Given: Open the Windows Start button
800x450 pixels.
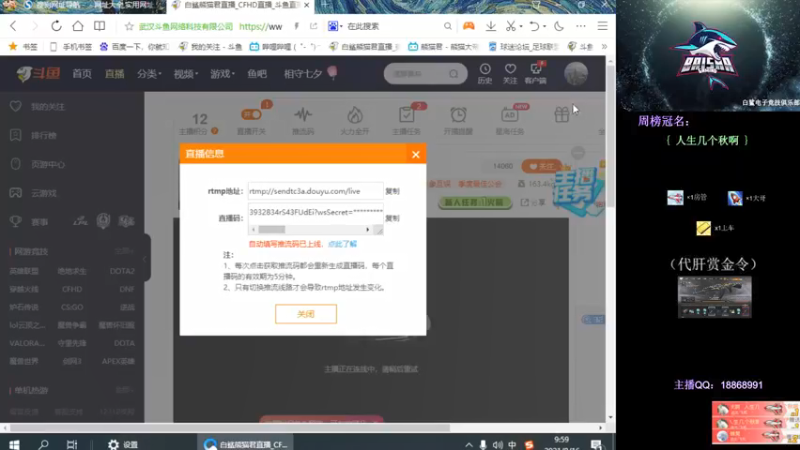Looking at the screenshot, I should [14, 444].
